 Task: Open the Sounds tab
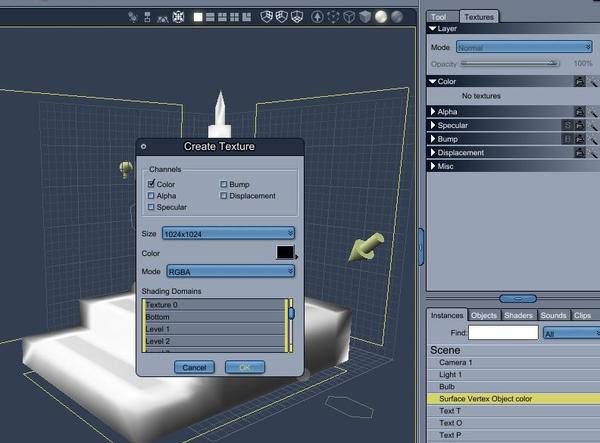click(x=553, y=315)
